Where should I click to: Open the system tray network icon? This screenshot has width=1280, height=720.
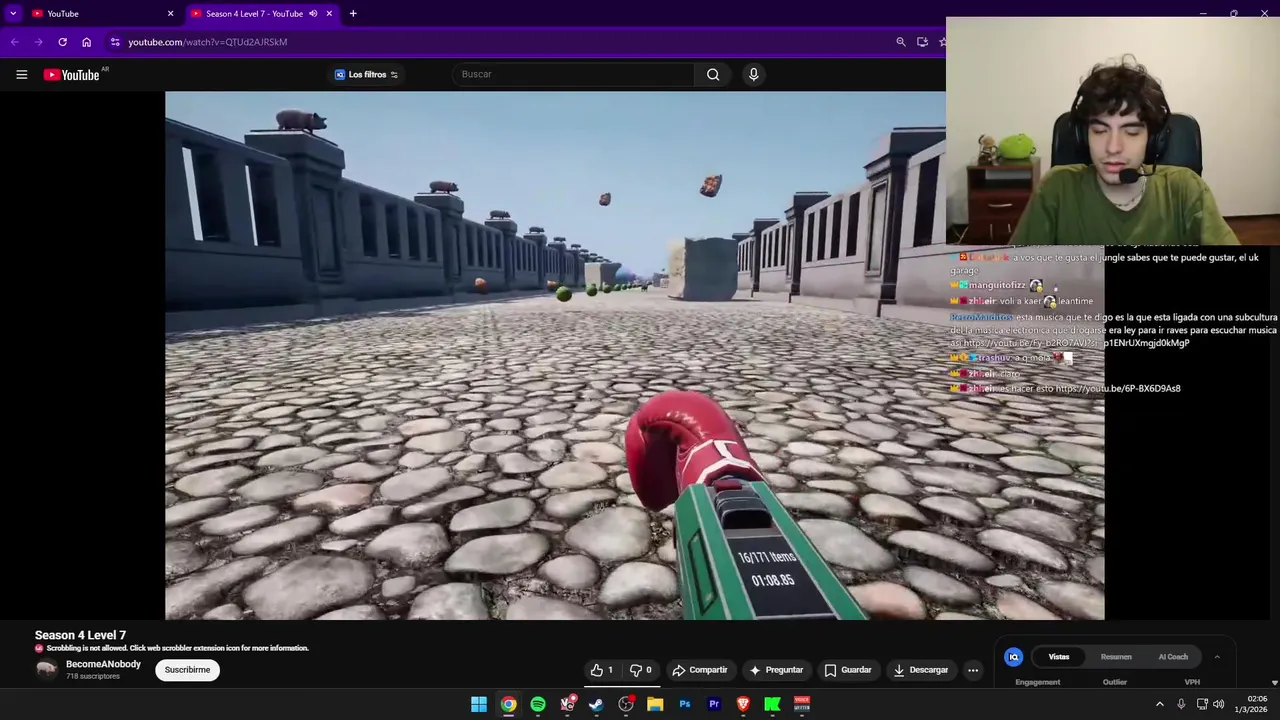click(x=1202, y=704)
